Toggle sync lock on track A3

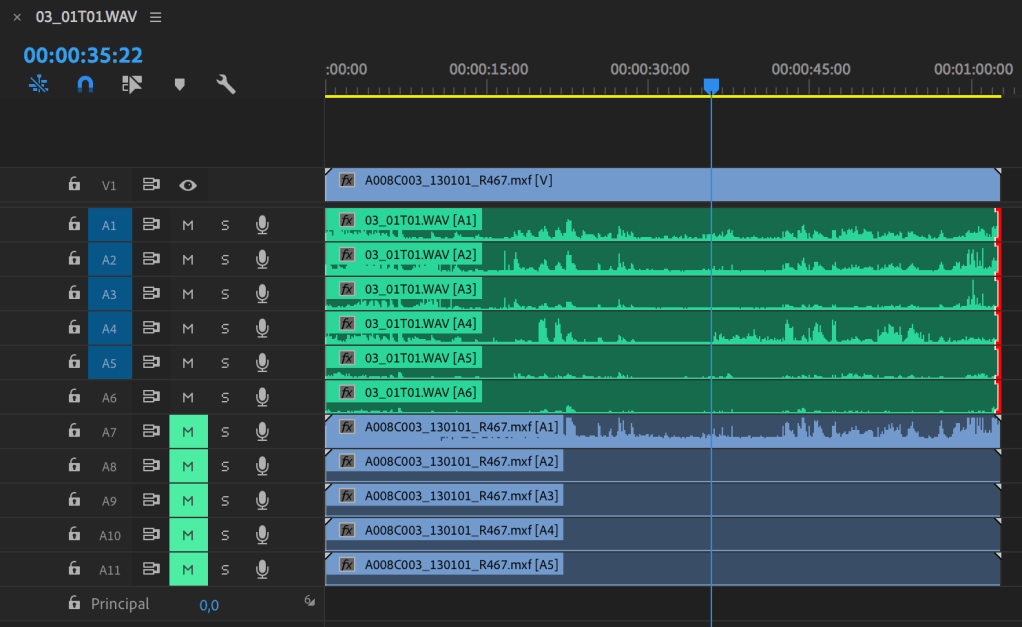[151, 294]
